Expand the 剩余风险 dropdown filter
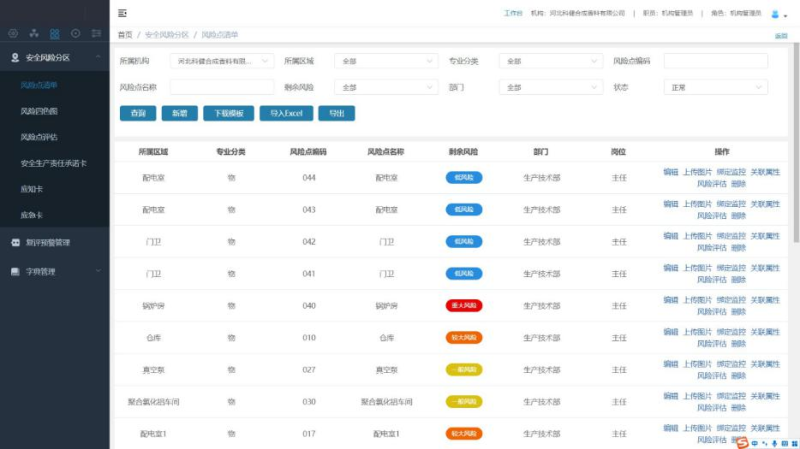 coord(386,88)
